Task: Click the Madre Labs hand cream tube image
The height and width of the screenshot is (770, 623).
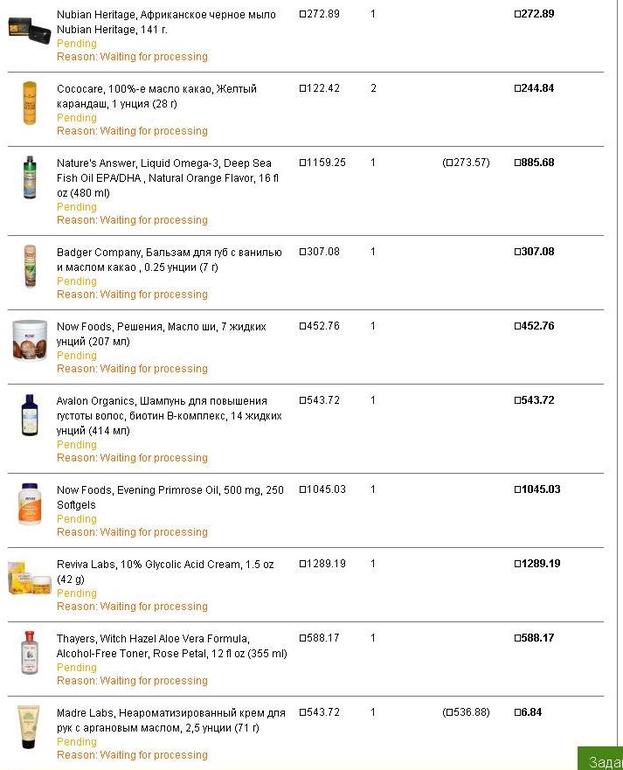Action: (29, 727)
